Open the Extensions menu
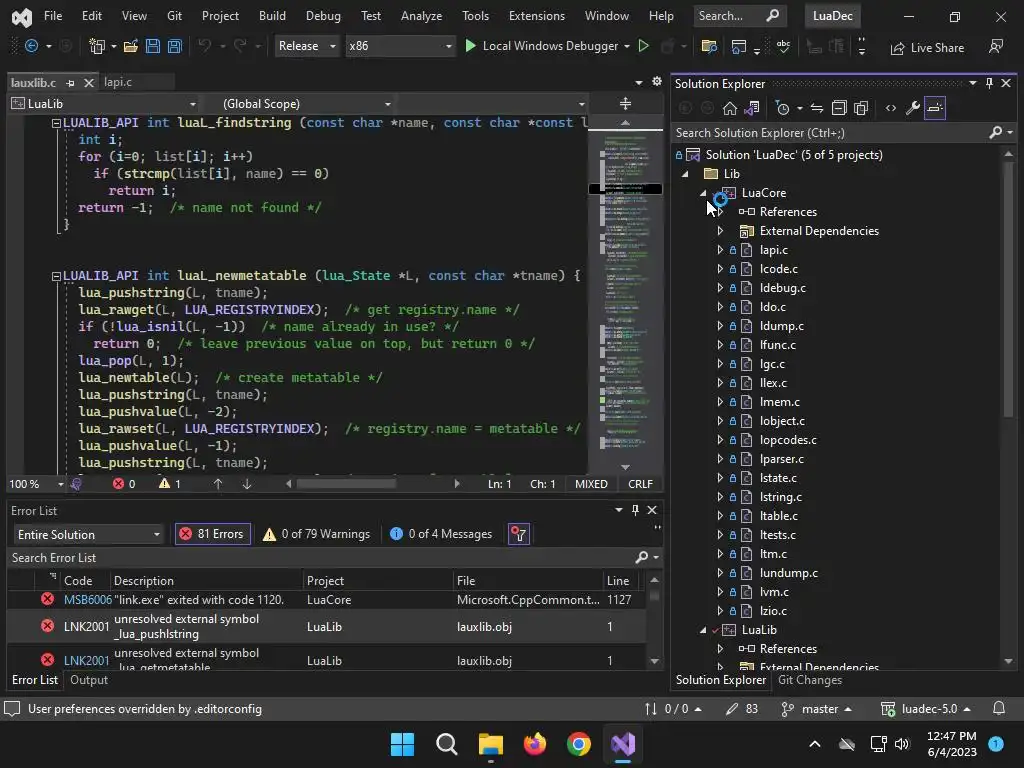This screenshot has width=1024, height=768. tap(537, 16)
